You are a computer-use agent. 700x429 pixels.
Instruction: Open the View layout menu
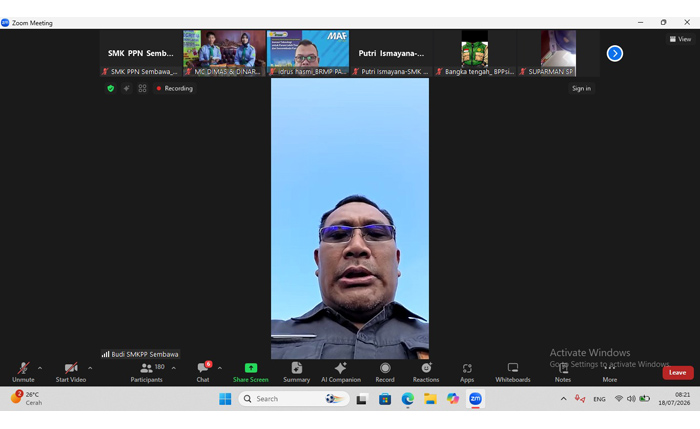pyautogui.click(x=680, y=39)
